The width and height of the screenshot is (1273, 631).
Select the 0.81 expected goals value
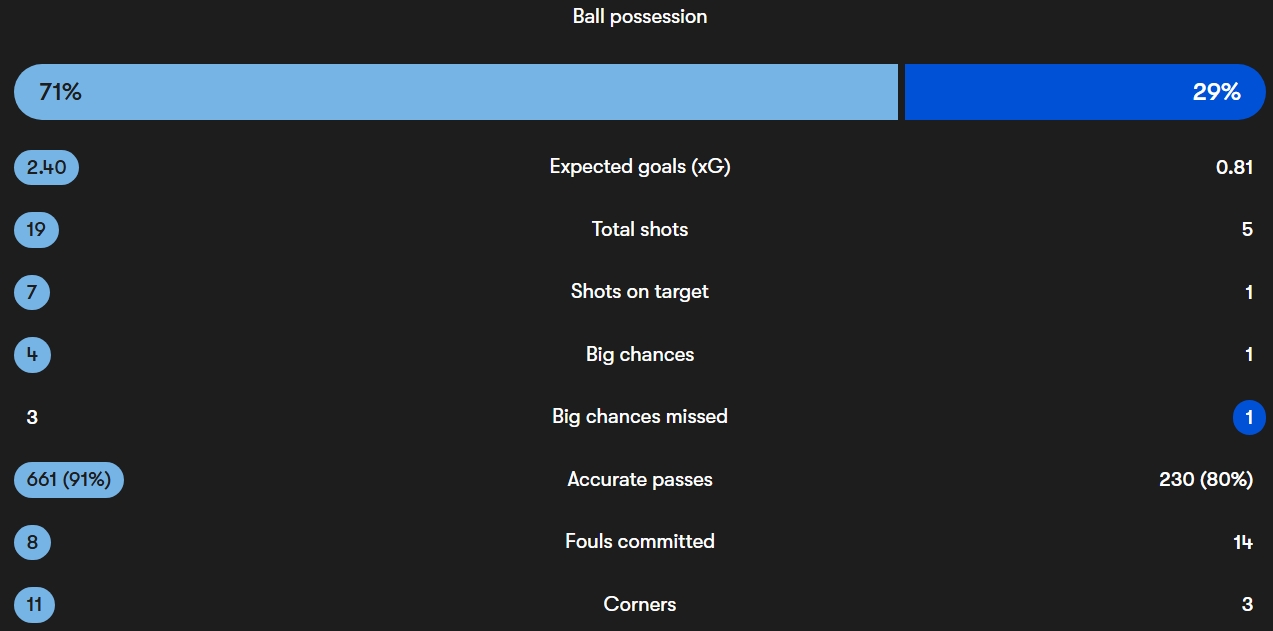[x=1234, y=167]
